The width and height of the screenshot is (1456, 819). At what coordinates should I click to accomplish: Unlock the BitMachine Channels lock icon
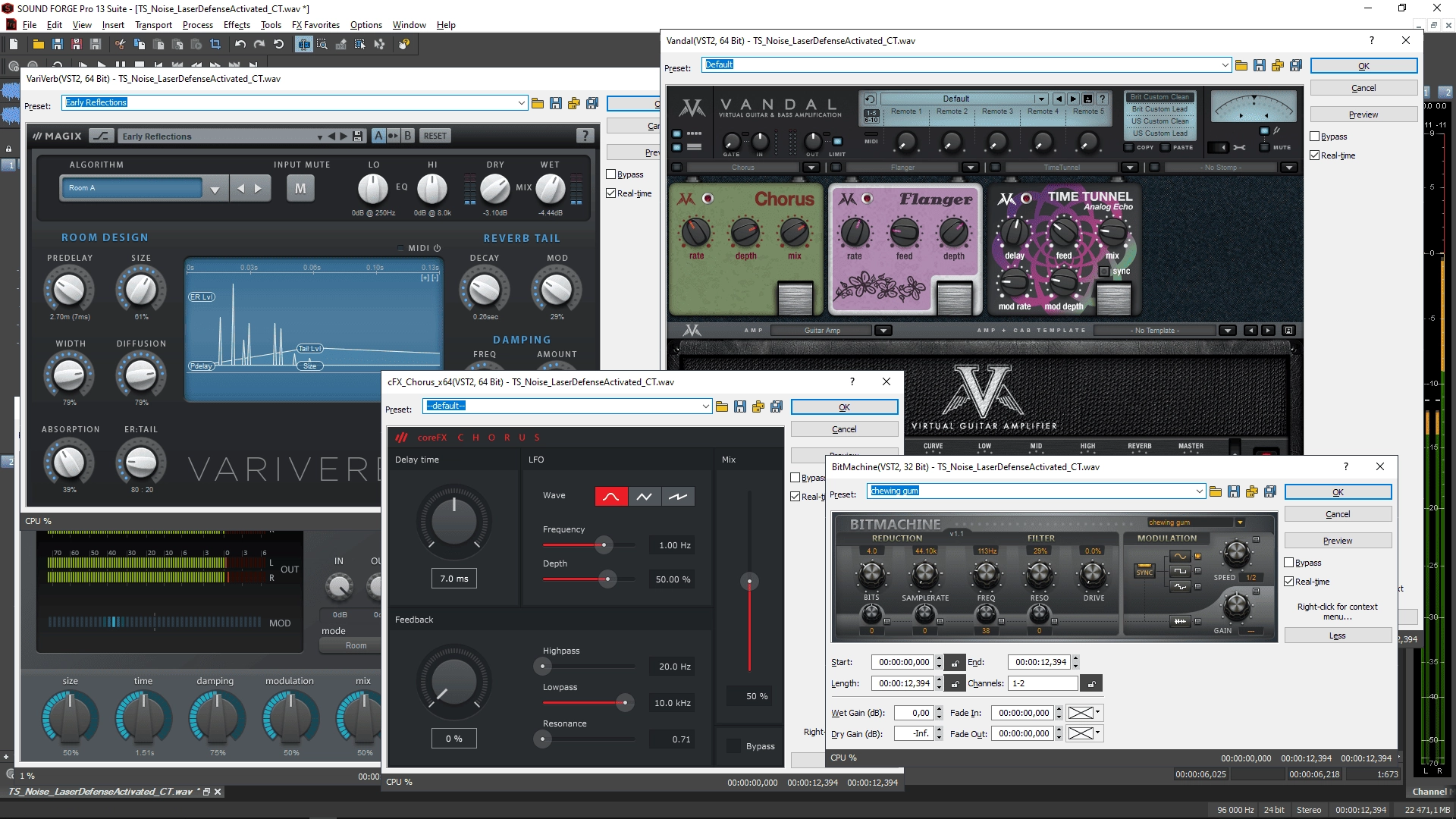[1091, 683]
